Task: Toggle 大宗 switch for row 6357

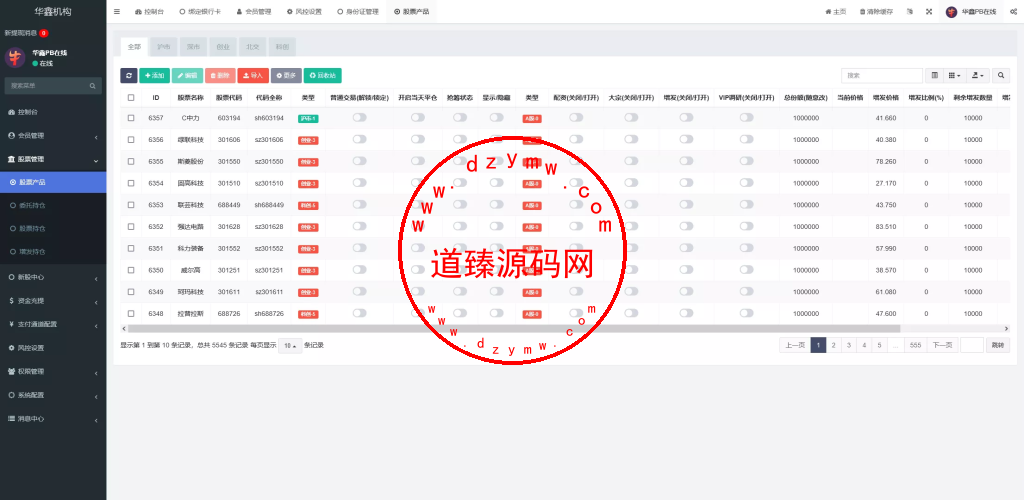Action: click(631, 117)
